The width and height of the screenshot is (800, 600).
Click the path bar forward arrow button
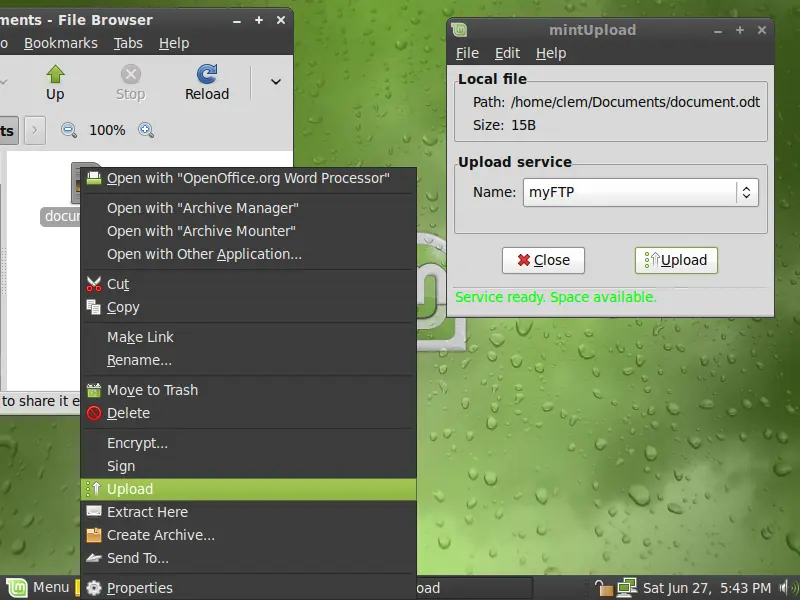[x=35, y=131]
